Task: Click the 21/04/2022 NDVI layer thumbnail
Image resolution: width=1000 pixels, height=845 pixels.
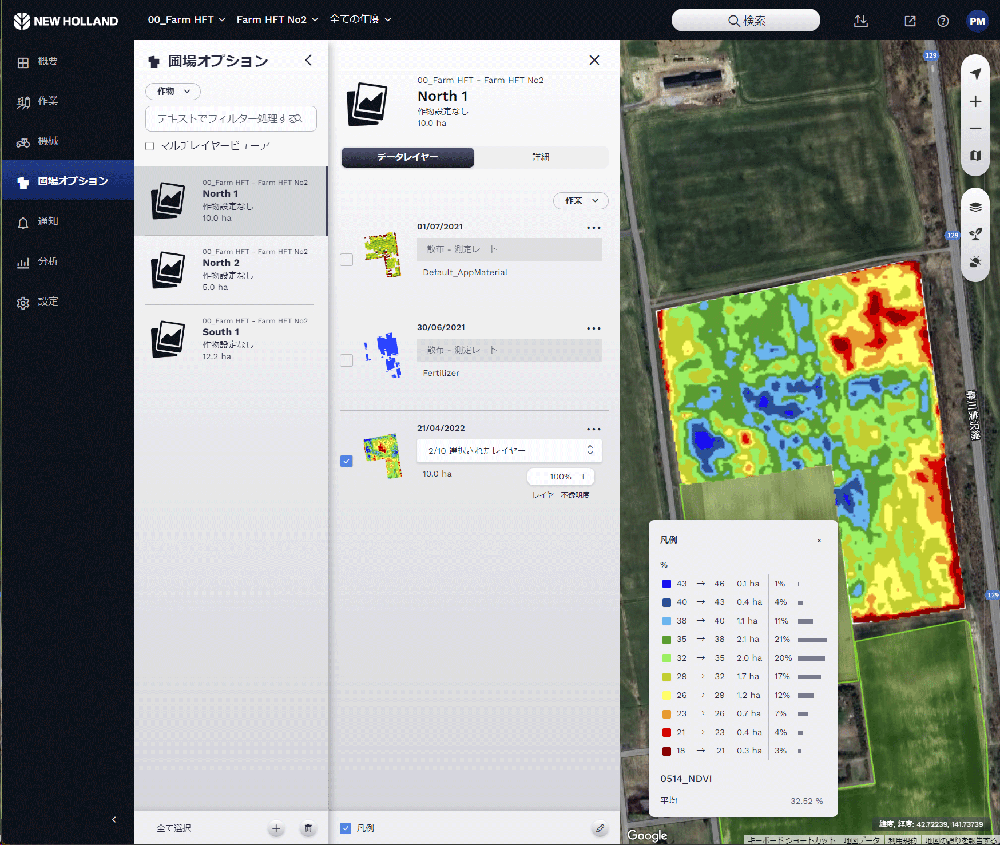Action: (x=383, y=456)
